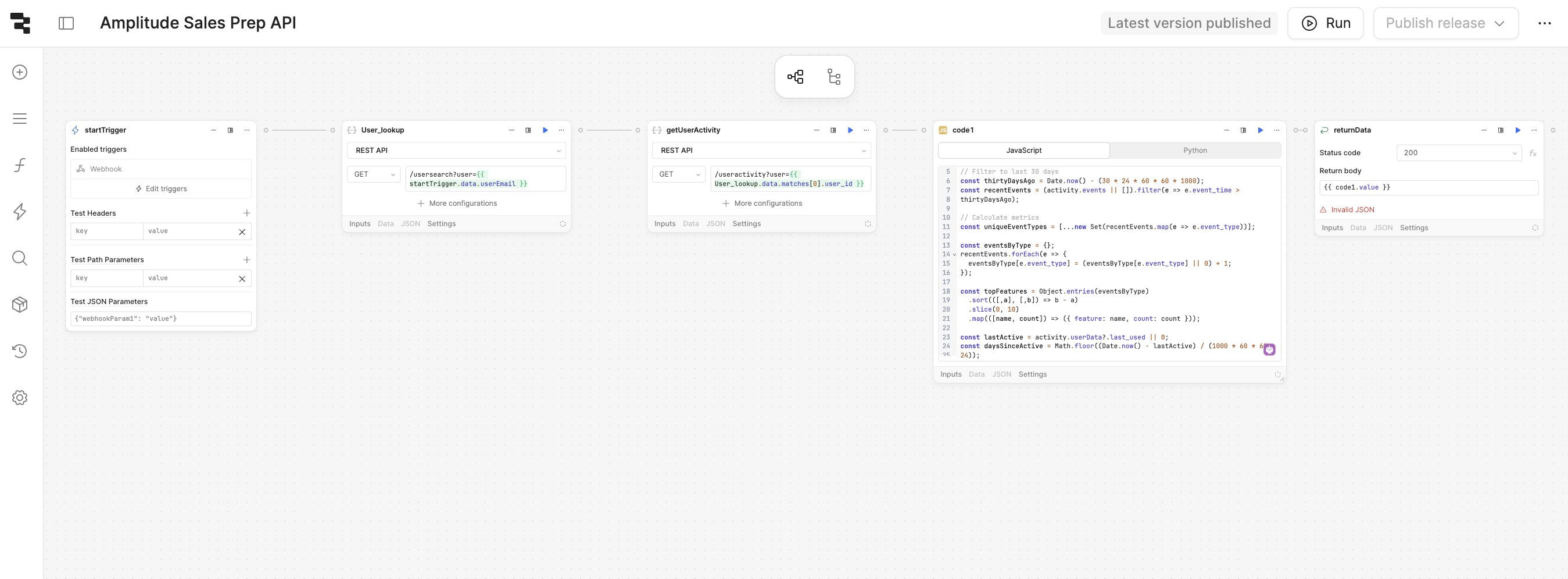Collapse code fold arrow at line 14
The height and width of the screenshot is (579, 1568).
coord(954,255)
